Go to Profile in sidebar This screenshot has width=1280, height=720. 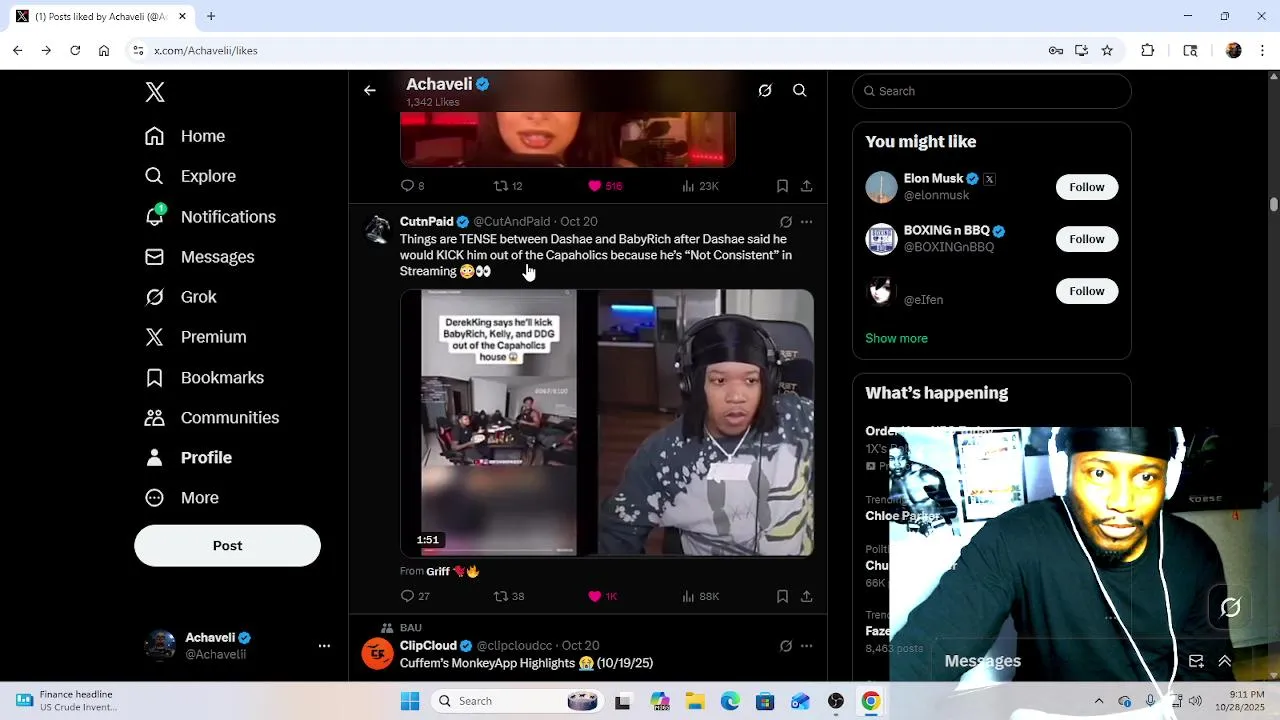[x=188, y=458]
